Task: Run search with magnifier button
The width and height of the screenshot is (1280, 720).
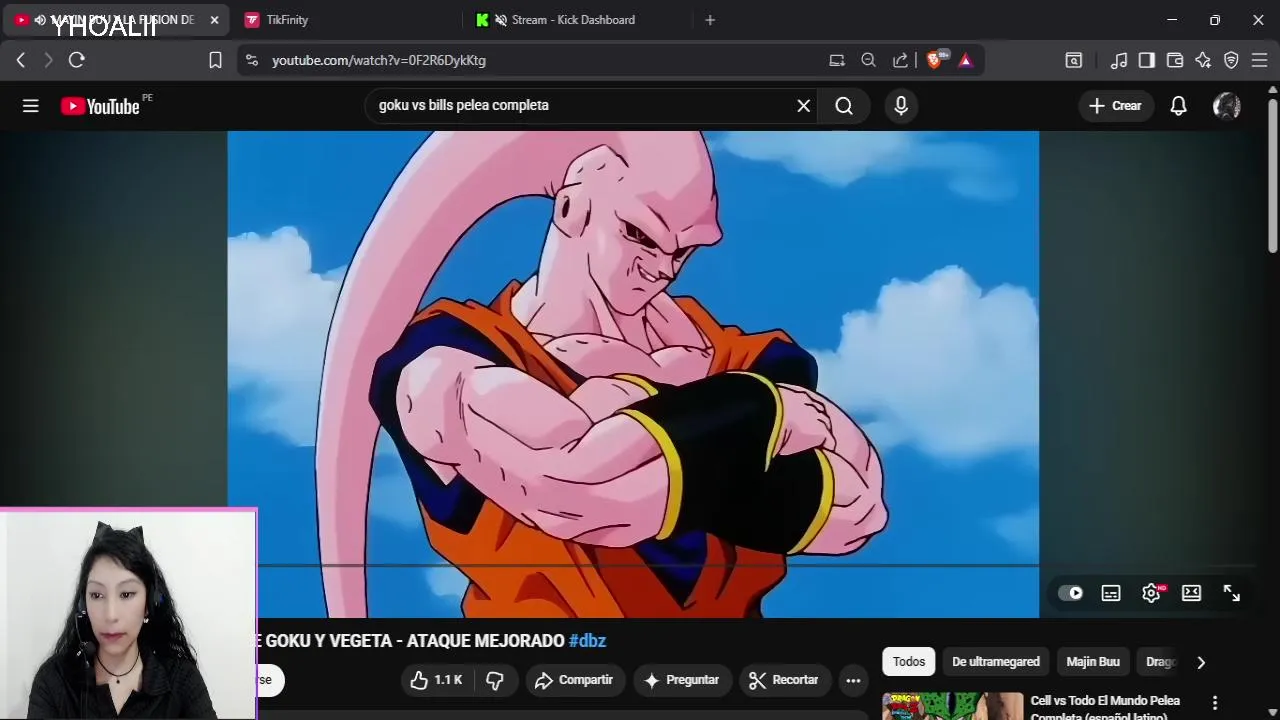Action: [x=844, y=106]
